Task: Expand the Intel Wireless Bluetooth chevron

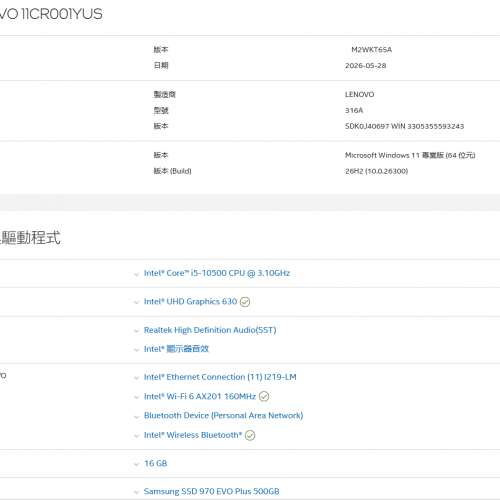Action: click(x=136, y=436)
